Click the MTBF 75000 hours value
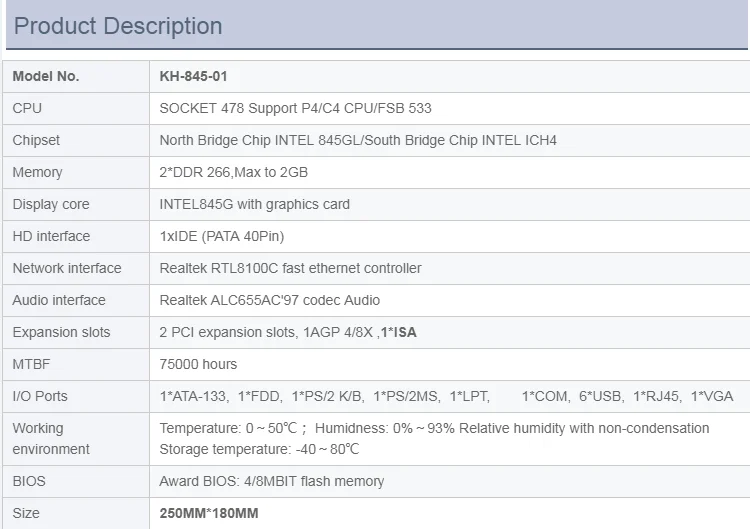The image size is (750, 529). tap(198, 364)
